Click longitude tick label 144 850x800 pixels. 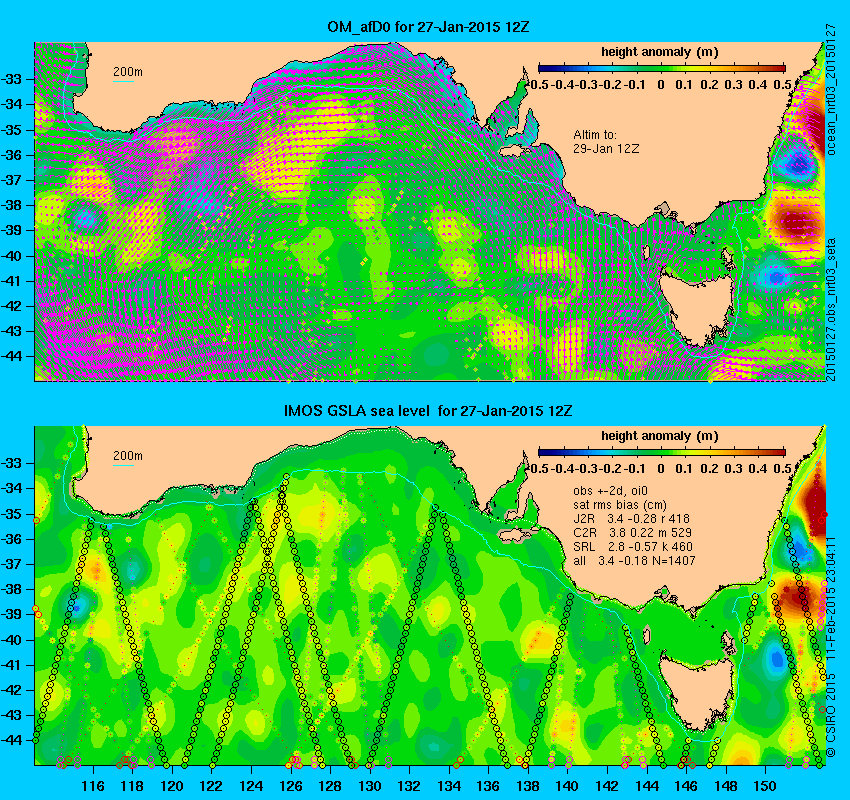(647, 786)
